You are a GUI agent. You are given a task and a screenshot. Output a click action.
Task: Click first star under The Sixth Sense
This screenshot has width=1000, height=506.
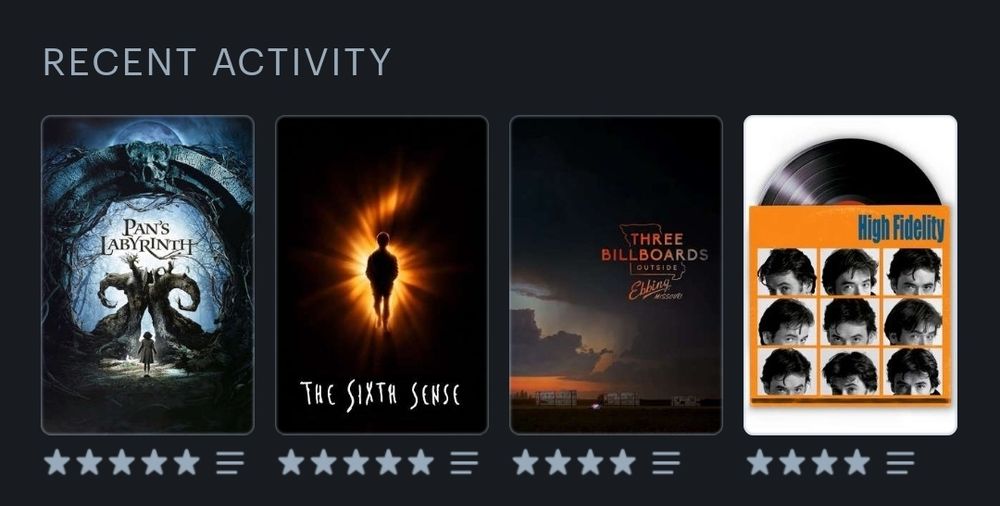click(x=291, y=462)
